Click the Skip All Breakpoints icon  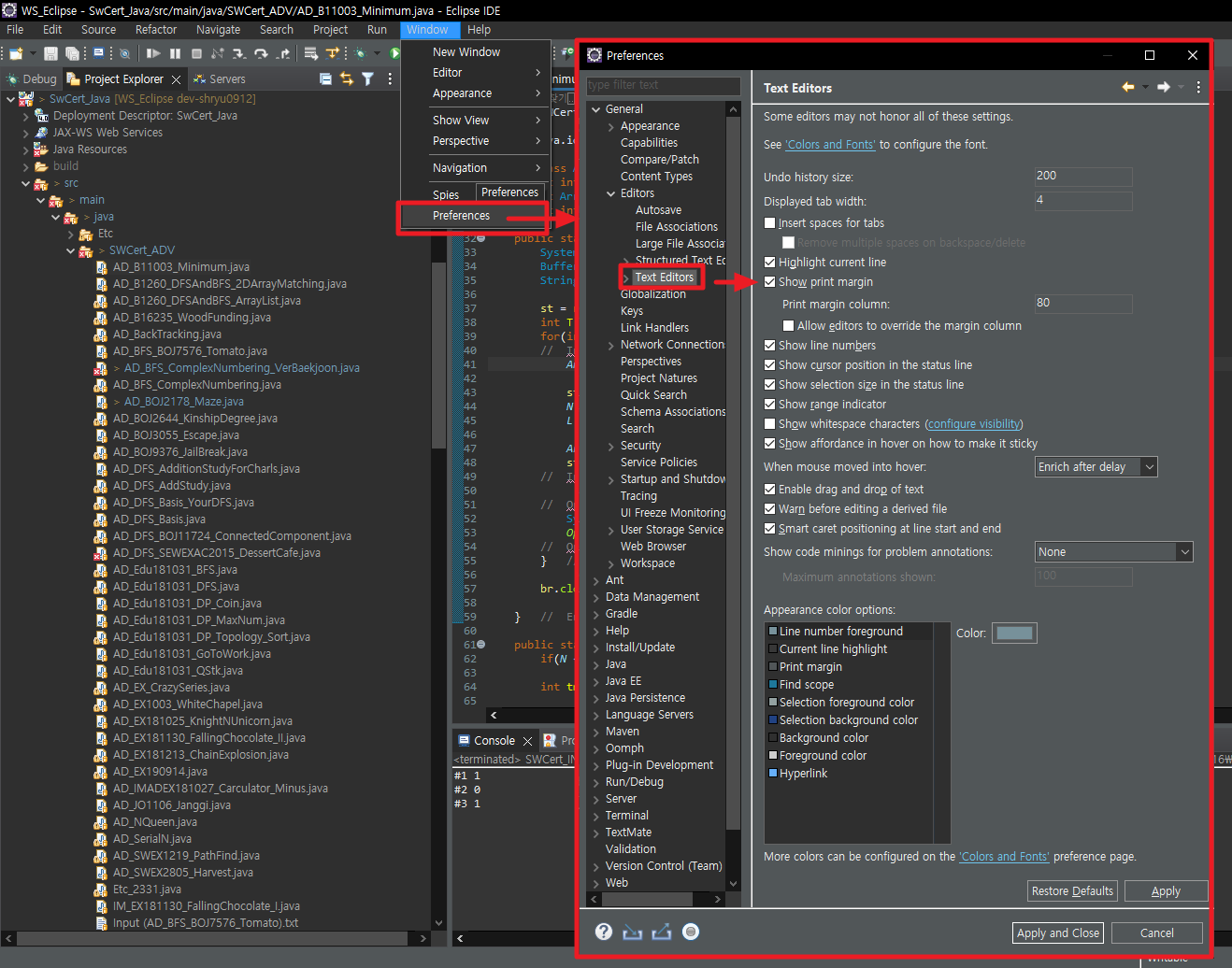(x=124, y=53)
